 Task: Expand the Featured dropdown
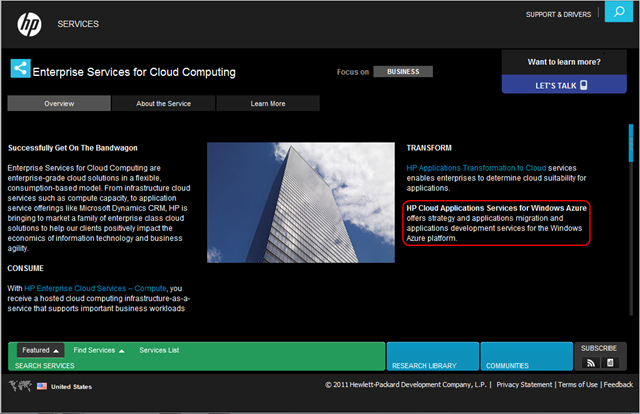40,350
